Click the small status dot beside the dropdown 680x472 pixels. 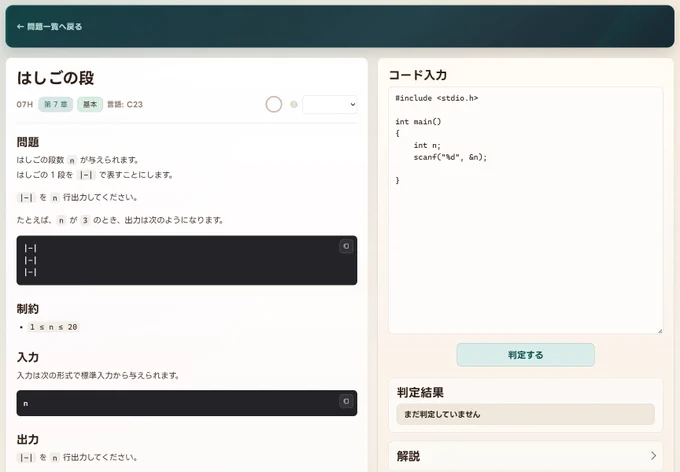(x=294, y=104)
